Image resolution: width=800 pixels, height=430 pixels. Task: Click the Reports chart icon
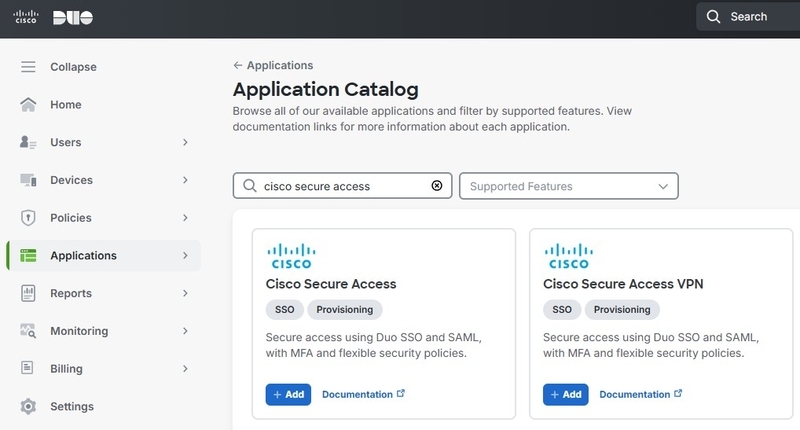point(28,293)
